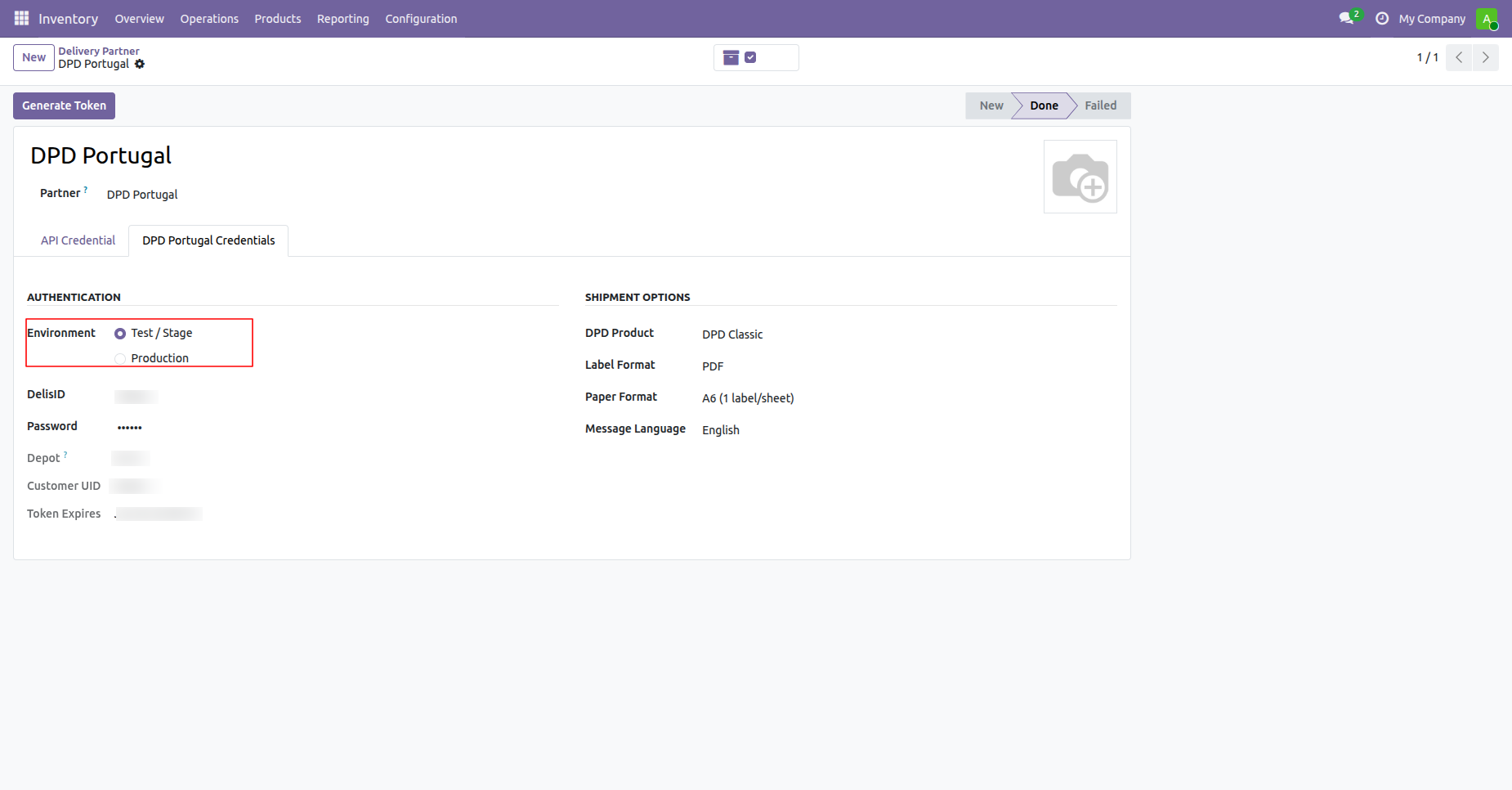Click the Generate Token button
The width and height of the screenshot is (1512, 790).
point(64,105)
